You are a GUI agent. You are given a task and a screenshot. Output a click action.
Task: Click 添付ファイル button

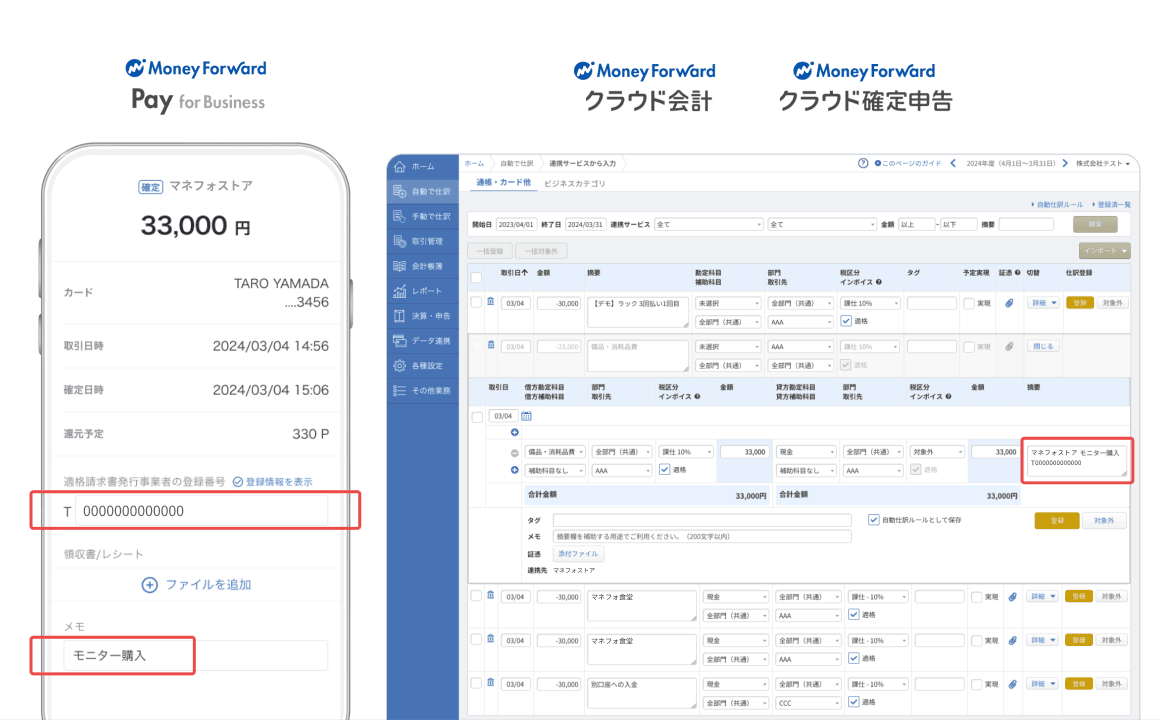[x=579, y=554]
